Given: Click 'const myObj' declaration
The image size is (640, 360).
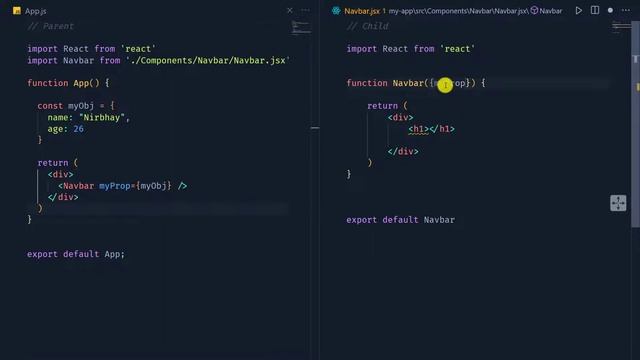Looking at the screenshot, I should click(x=65, y=106).
